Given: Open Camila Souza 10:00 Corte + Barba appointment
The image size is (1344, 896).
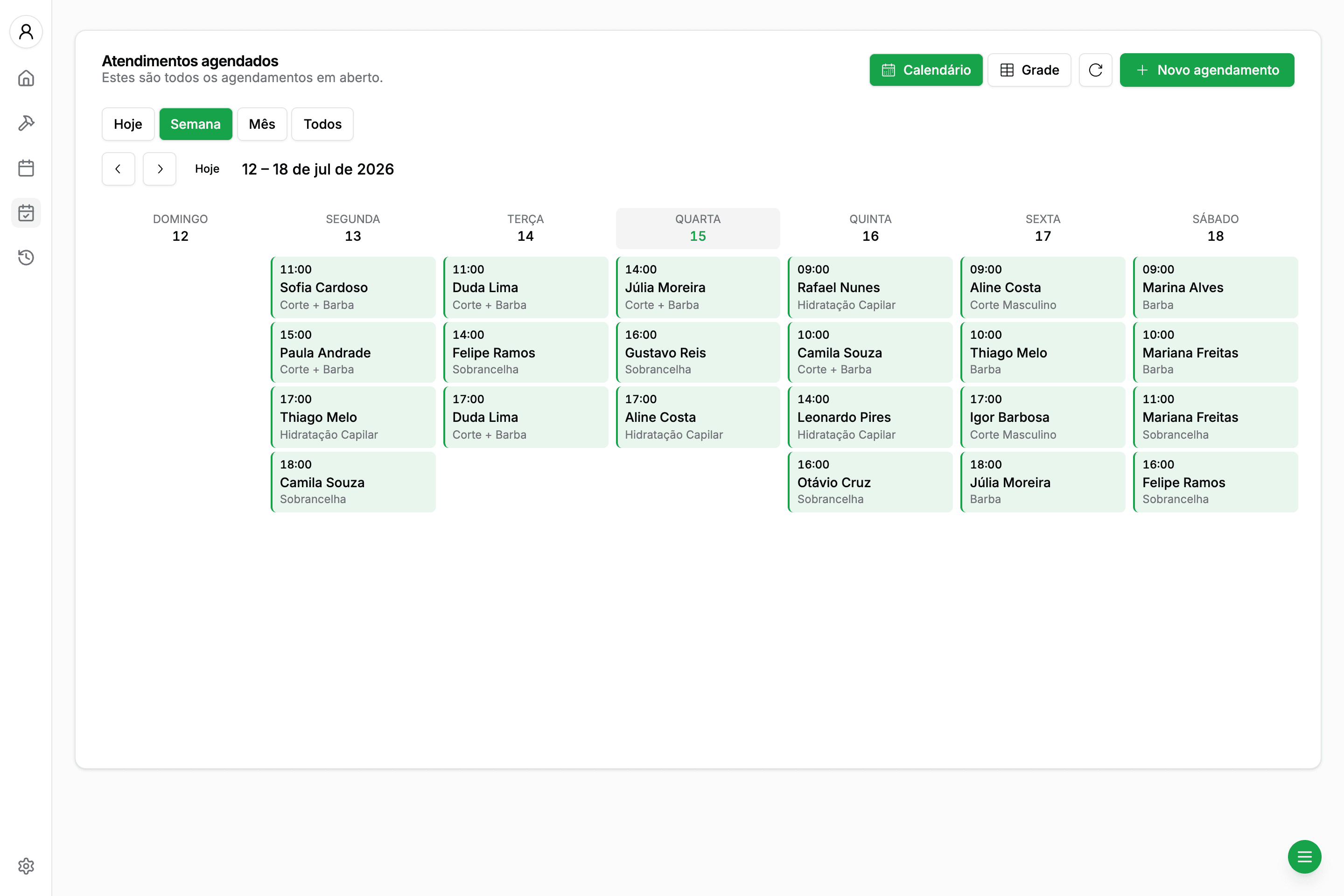Looking at the screenshot, I should point(870,352).
